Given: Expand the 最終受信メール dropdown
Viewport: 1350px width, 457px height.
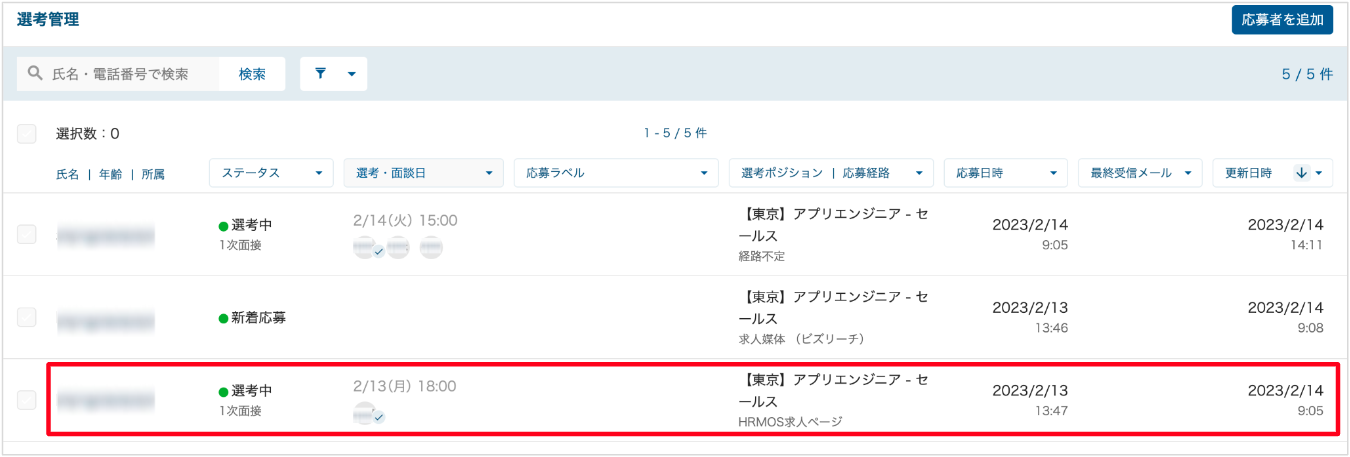Looking at the screenshot, I should point(1140,173).
